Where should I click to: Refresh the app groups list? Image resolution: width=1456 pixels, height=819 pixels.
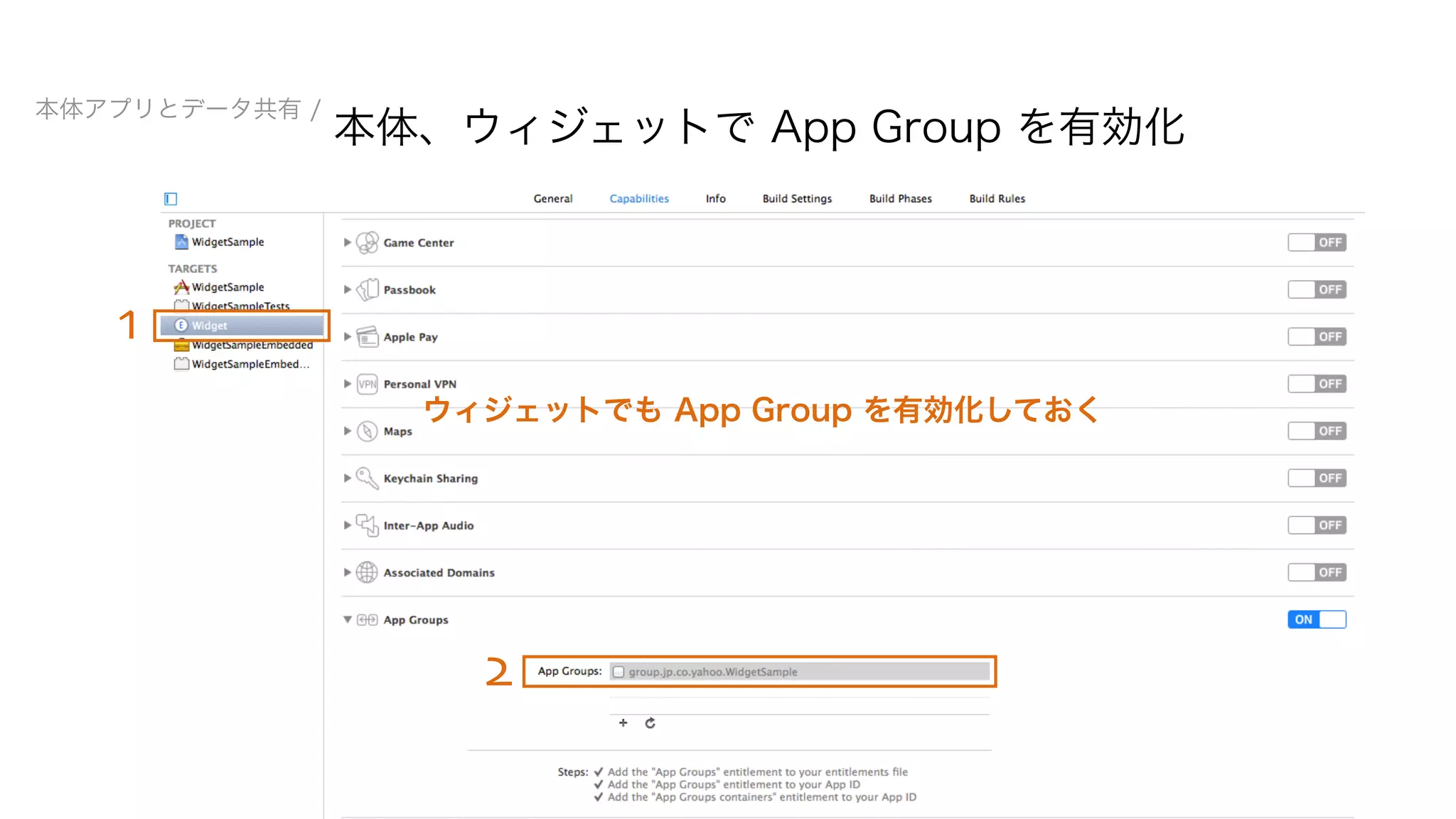(x=650, y=723)
